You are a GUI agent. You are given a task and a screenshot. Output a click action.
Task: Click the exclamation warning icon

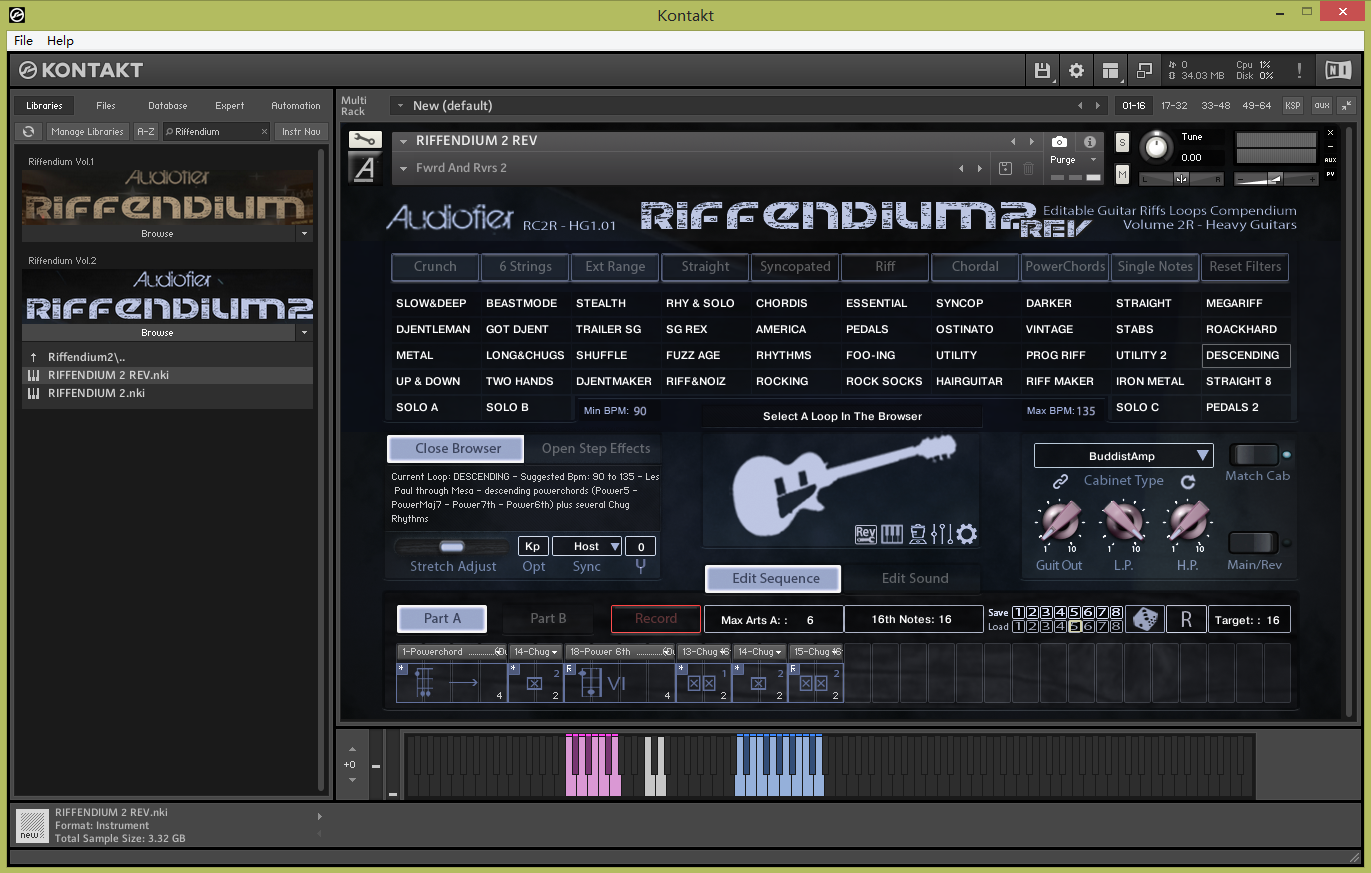pos(1299,70)
